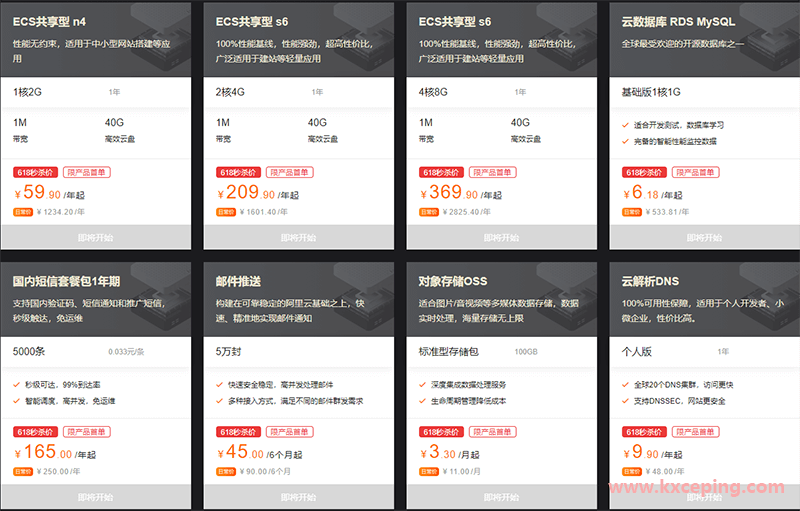Image resolution: width=800 pixels, height=511 pixels.
Task: Open ECS共享型 s6 title above 2核4G
Action: (252, 22)
